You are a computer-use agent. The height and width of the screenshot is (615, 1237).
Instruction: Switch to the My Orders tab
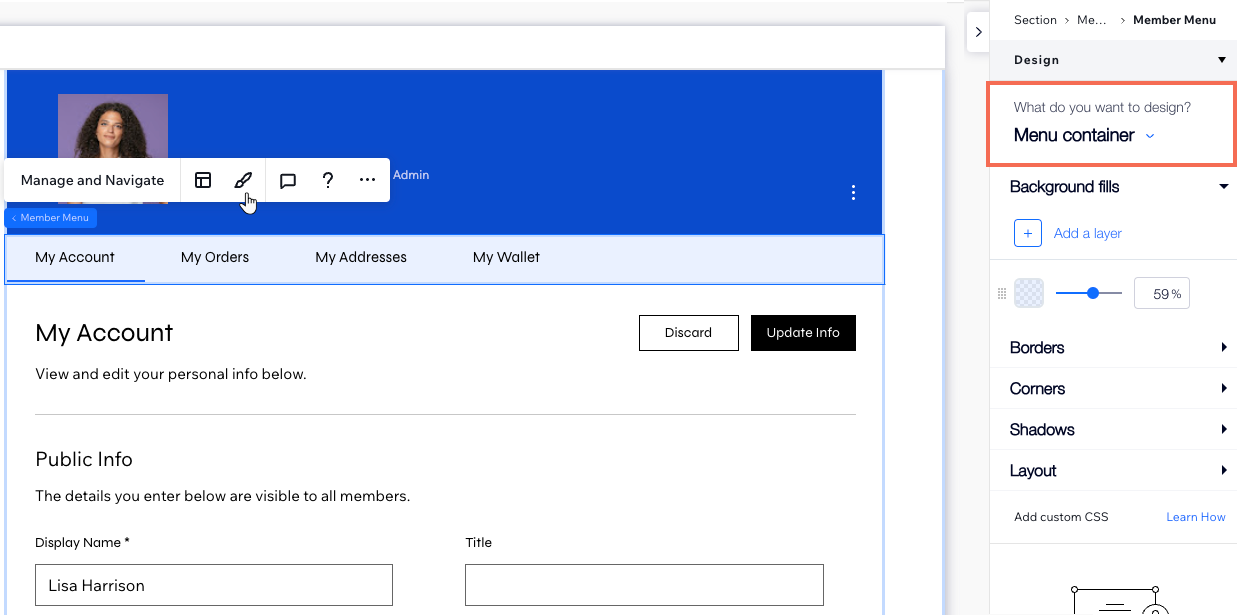click(214, 257)
